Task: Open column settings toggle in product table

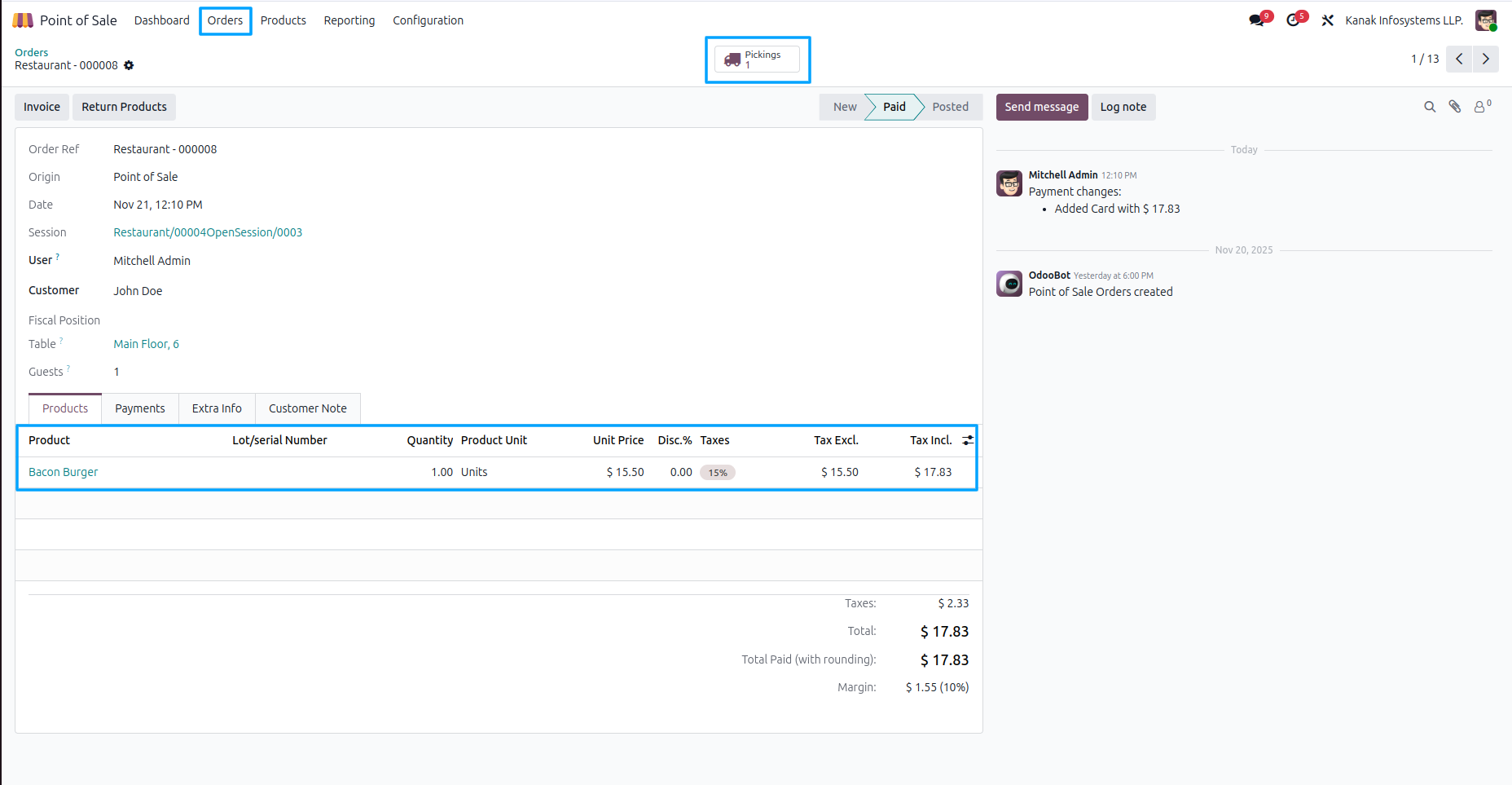Action: pos(968,440)
